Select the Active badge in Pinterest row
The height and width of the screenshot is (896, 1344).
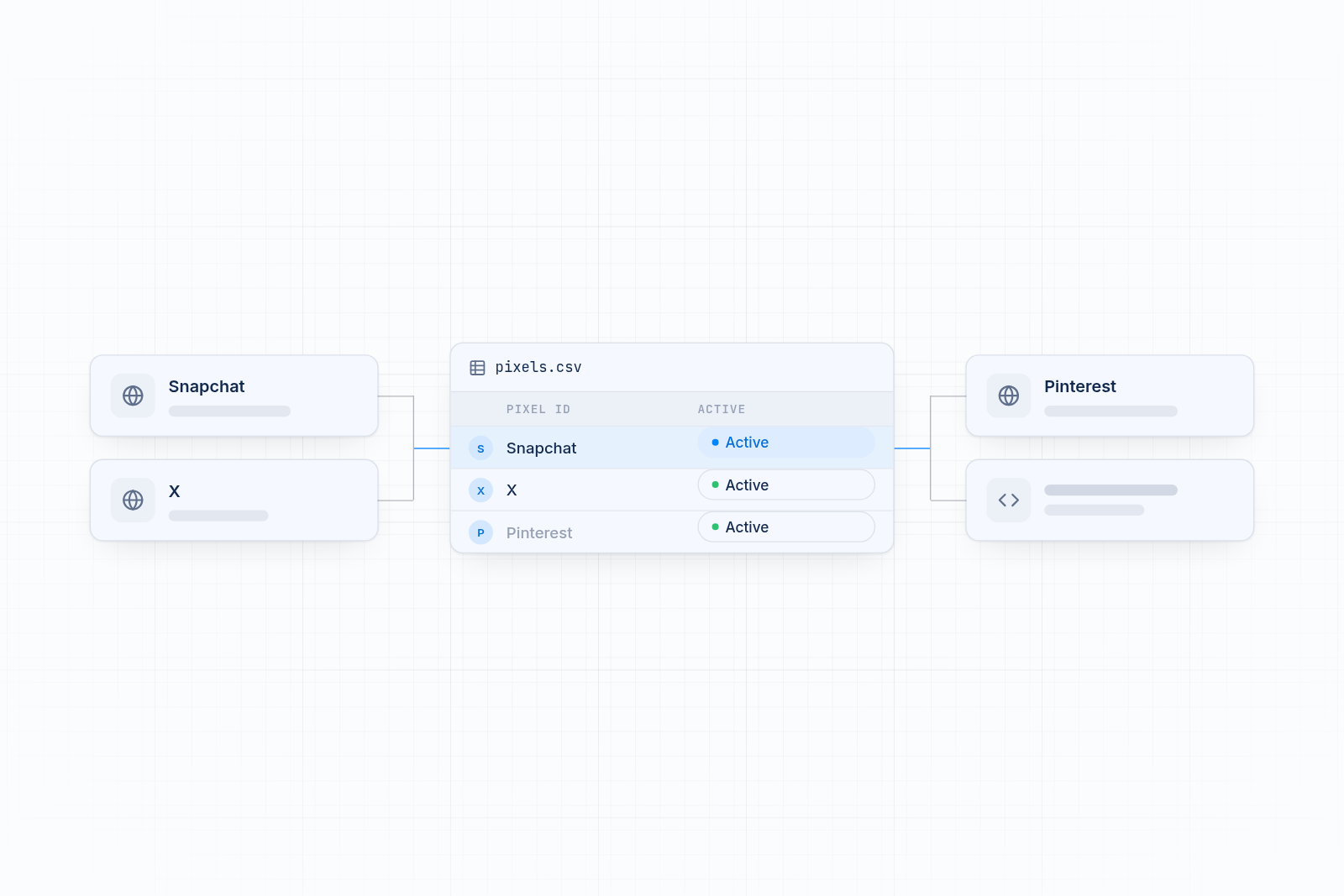click(x=786, y=527)
